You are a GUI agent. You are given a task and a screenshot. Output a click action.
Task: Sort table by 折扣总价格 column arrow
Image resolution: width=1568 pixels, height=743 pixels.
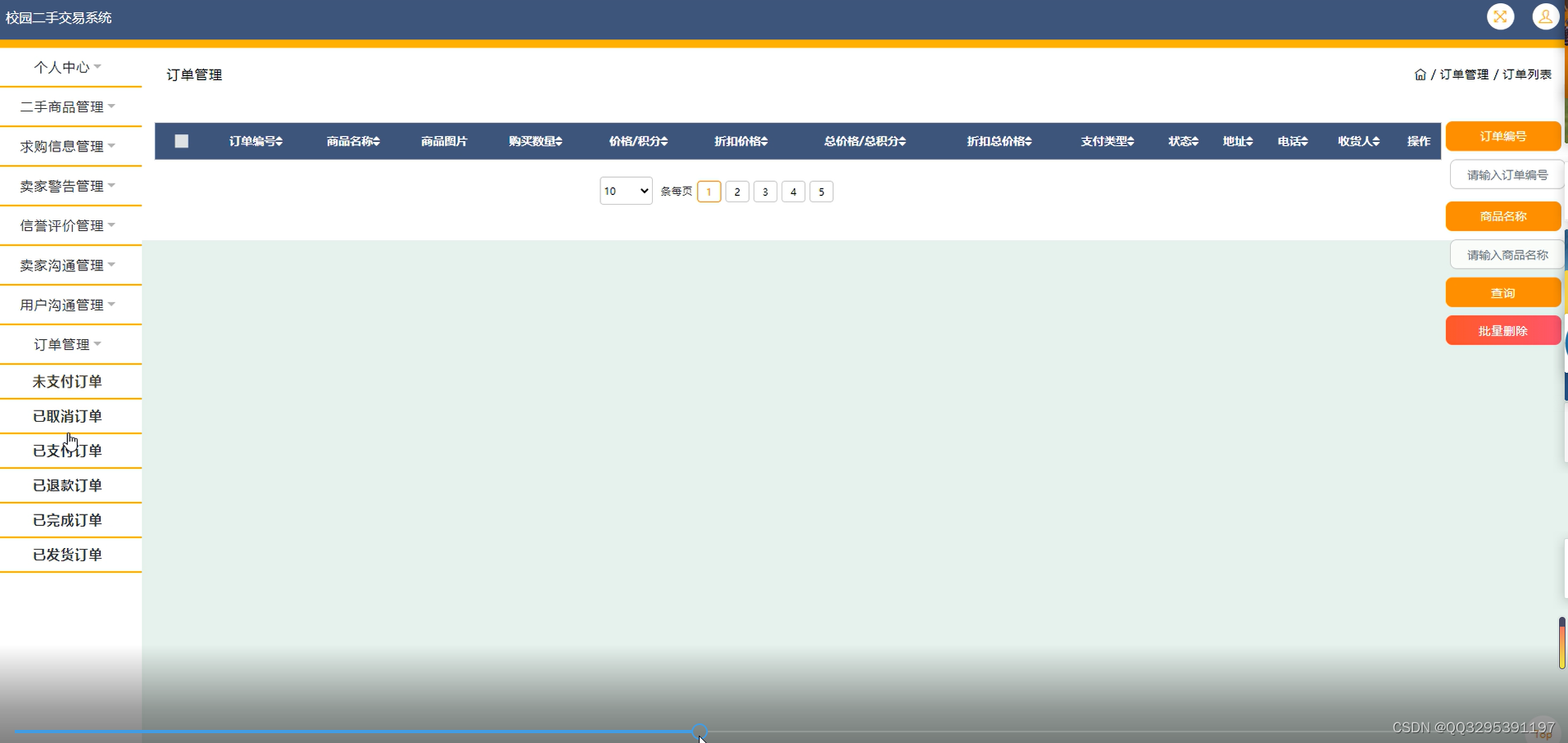click(1028, 142)
